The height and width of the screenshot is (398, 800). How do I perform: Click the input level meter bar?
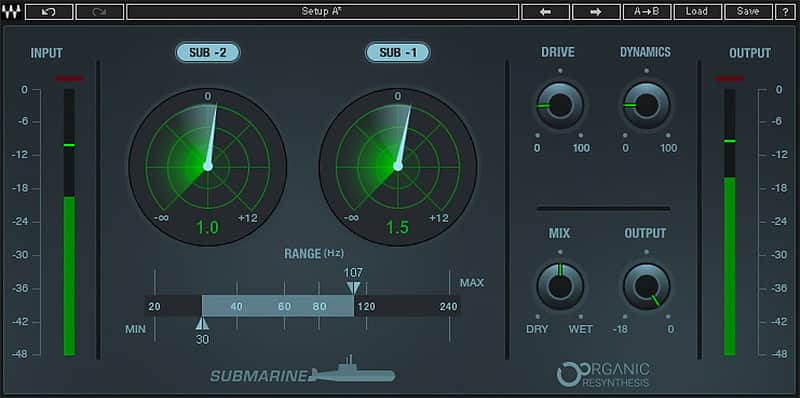click(x=69, y=222)
